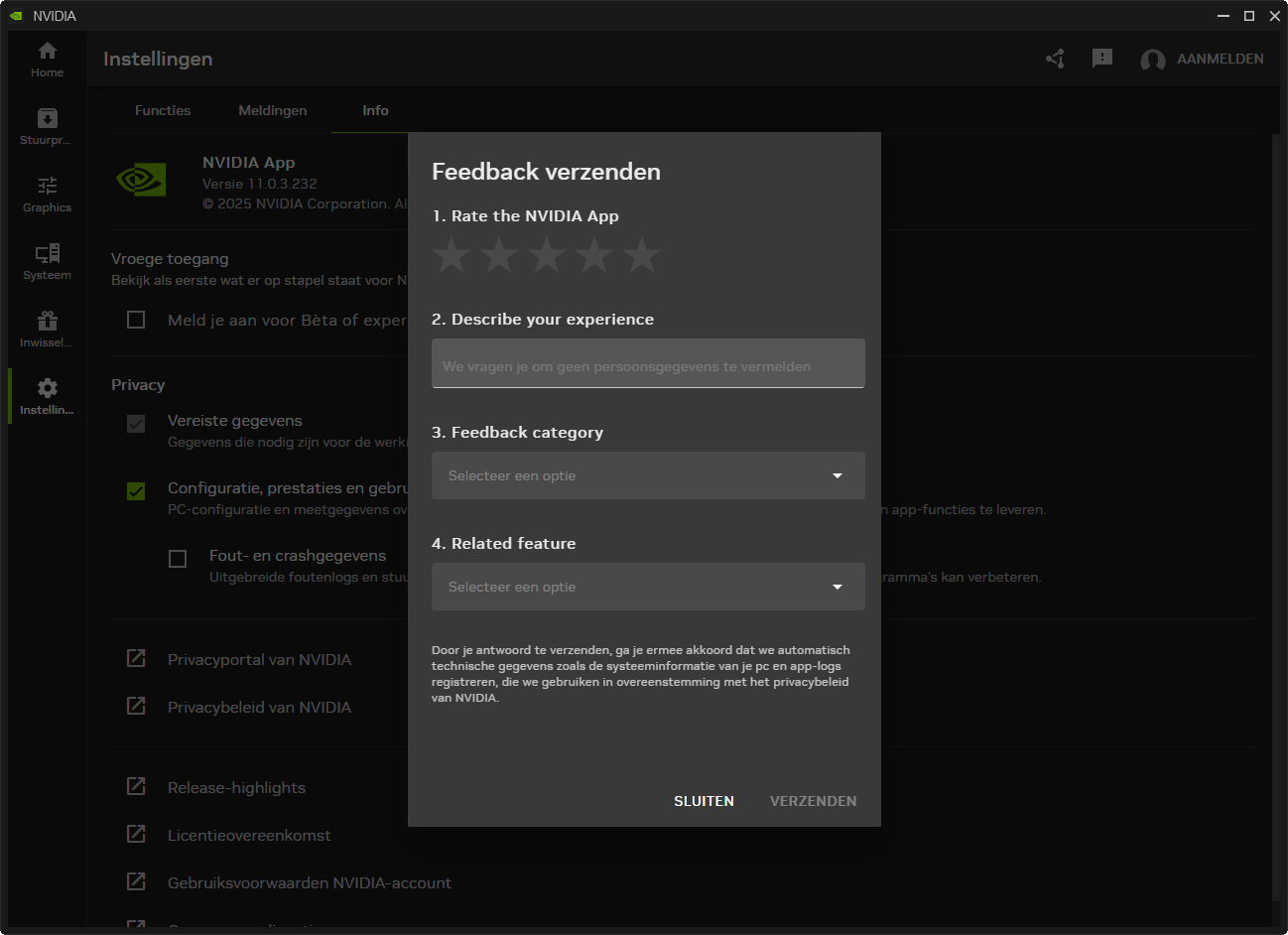The image size is (1288, 935).
Task: Open the Inwisselen gift icon
Action: click(x=47, y=329)
